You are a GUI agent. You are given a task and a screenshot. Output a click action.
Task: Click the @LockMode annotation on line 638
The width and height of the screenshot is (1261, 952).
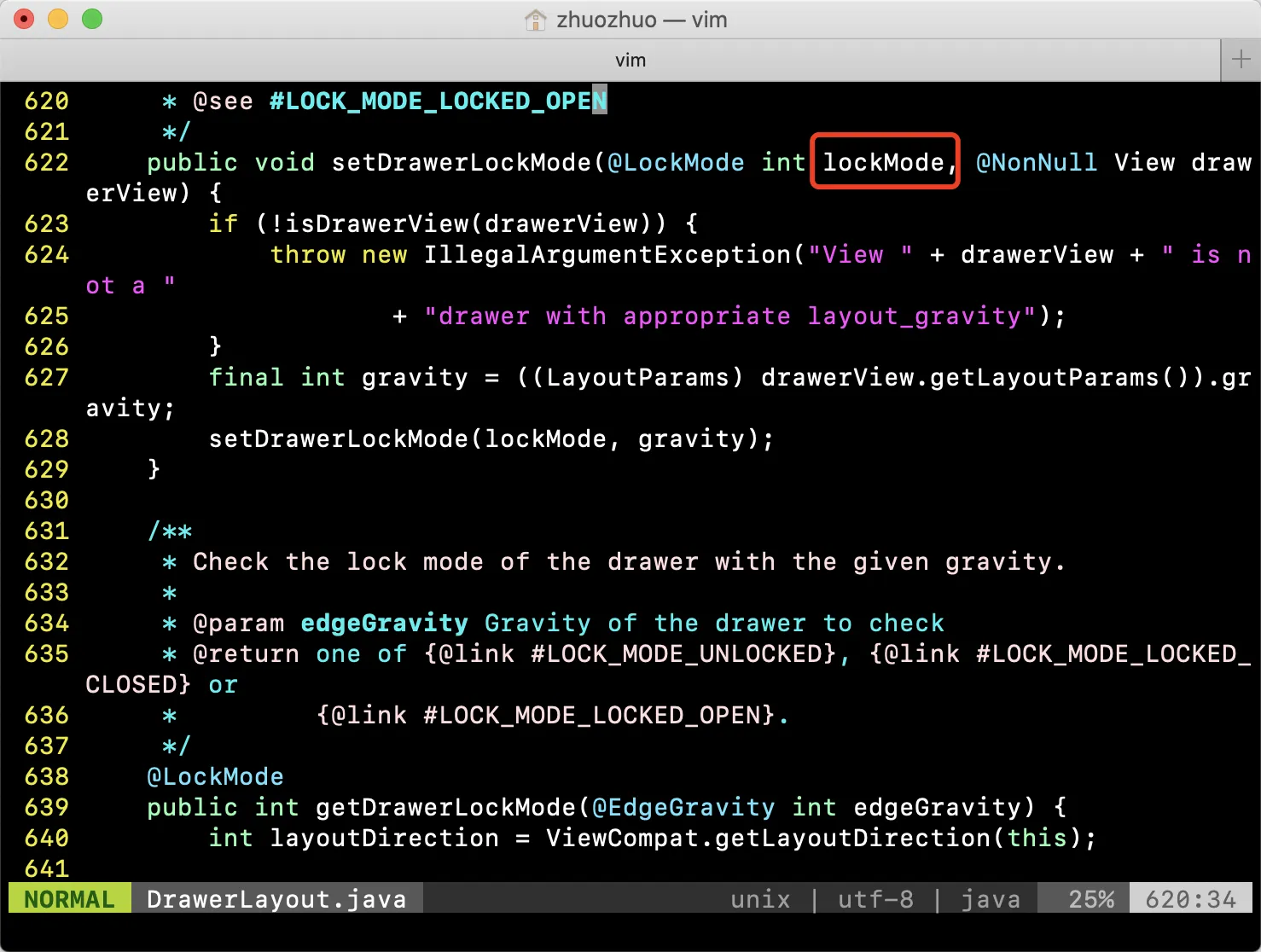pyautogui.click(x=215, y=776)
